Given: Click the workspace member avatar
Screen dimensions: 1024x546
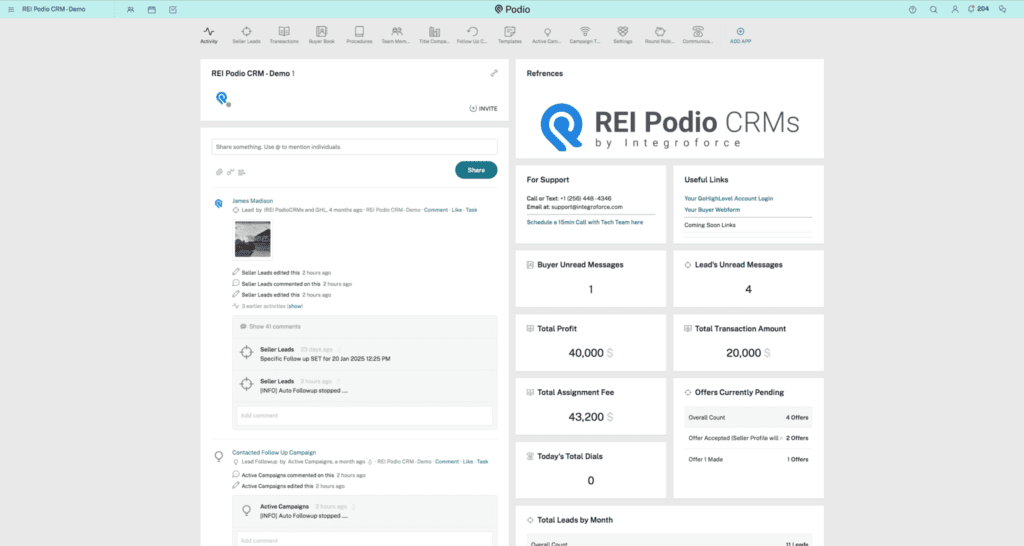Looking at the screenshot, I should tap(223, 99).
